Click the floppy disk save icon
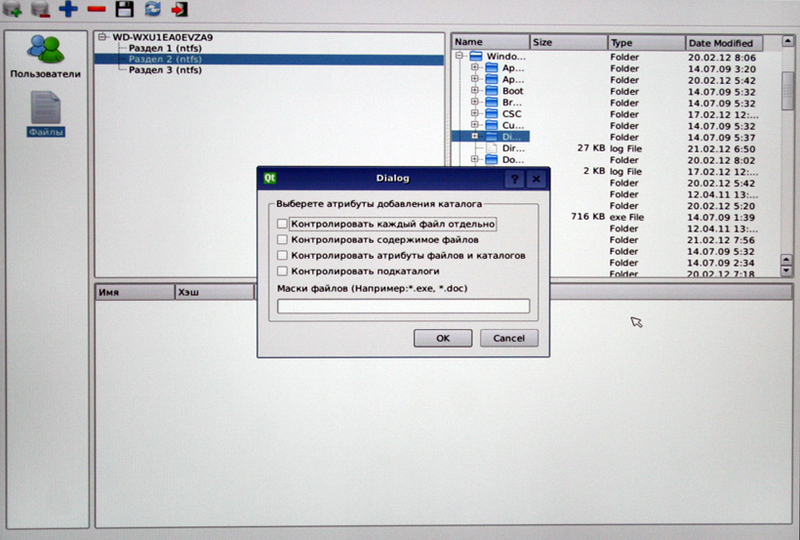This screenshot has width=800, height=540. [124, 9]
